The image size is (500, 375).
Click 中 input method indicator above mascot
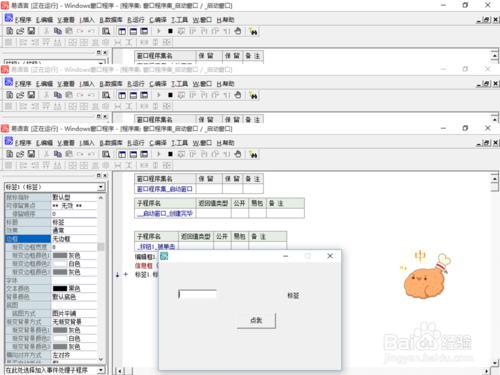[x=420, y=256]
